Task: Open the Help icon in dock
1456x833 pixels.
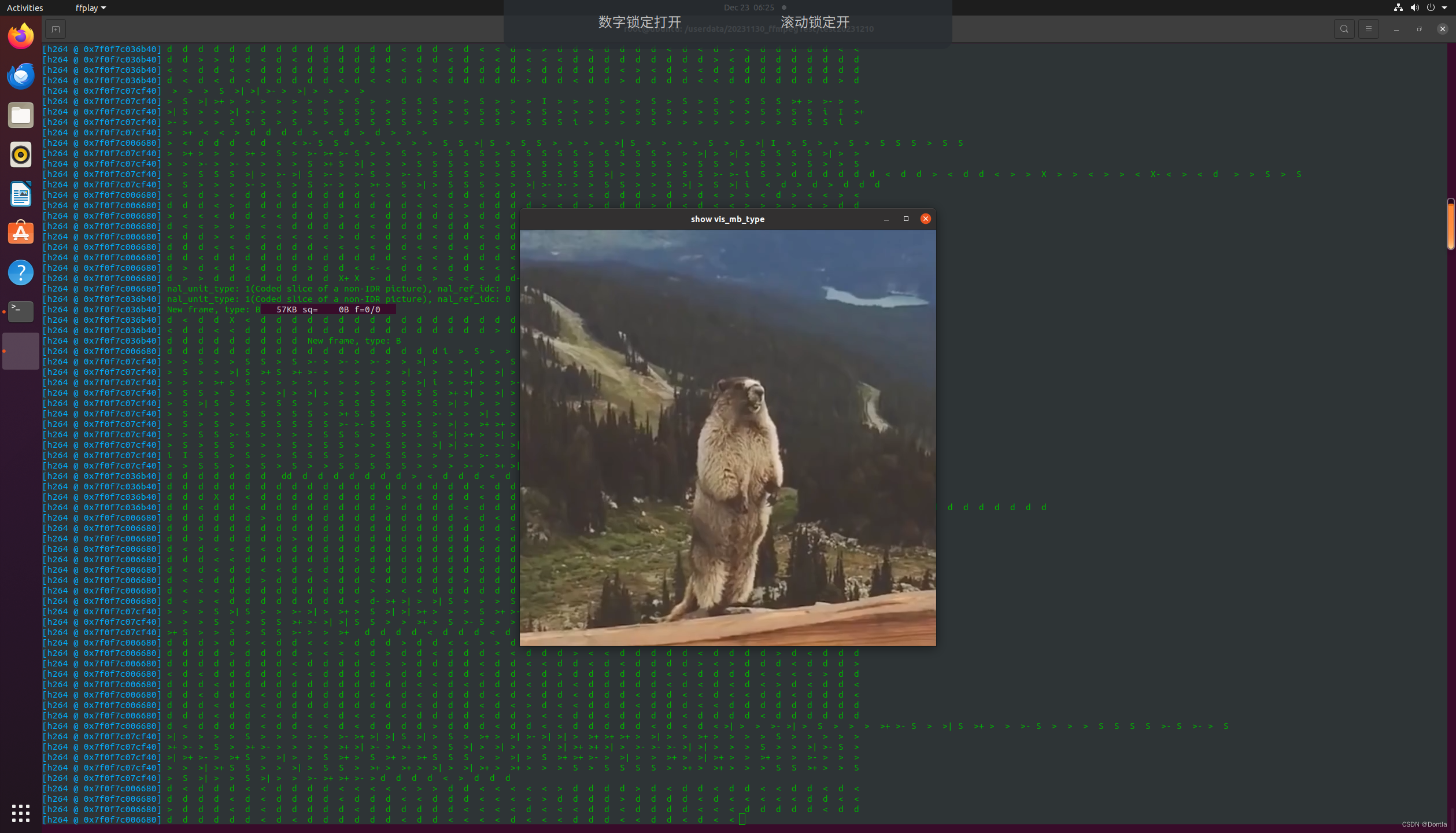Action: pos(21,272)
